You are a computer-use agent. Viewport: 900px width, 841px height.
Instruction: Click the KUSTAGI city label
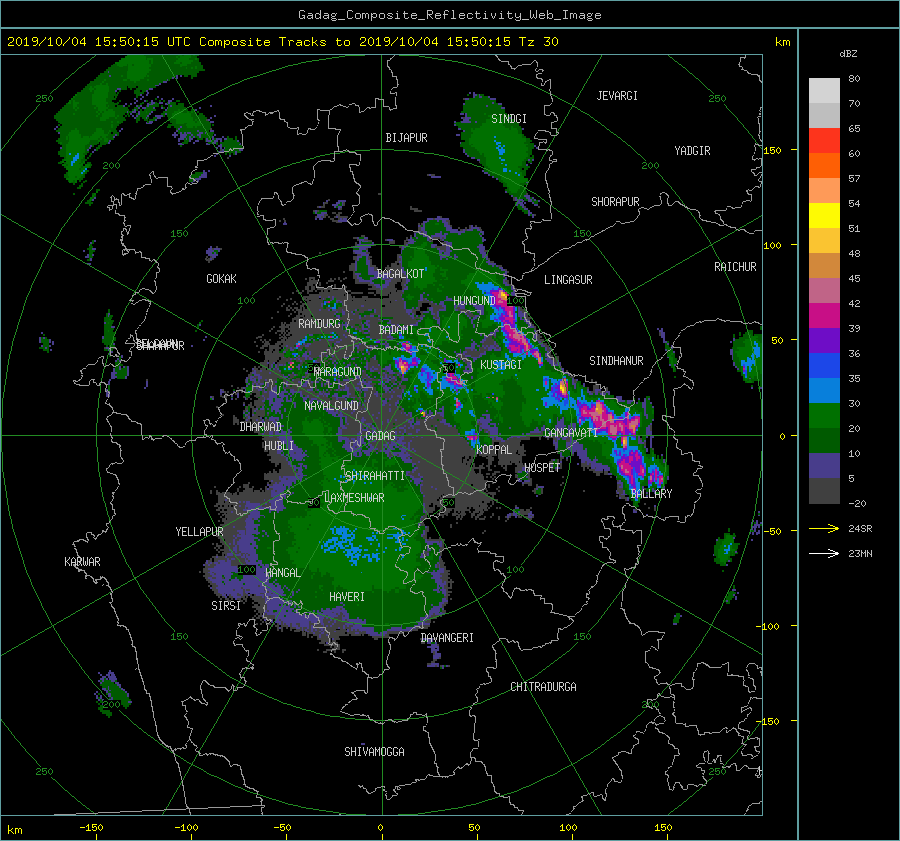(x=501, y=365)
